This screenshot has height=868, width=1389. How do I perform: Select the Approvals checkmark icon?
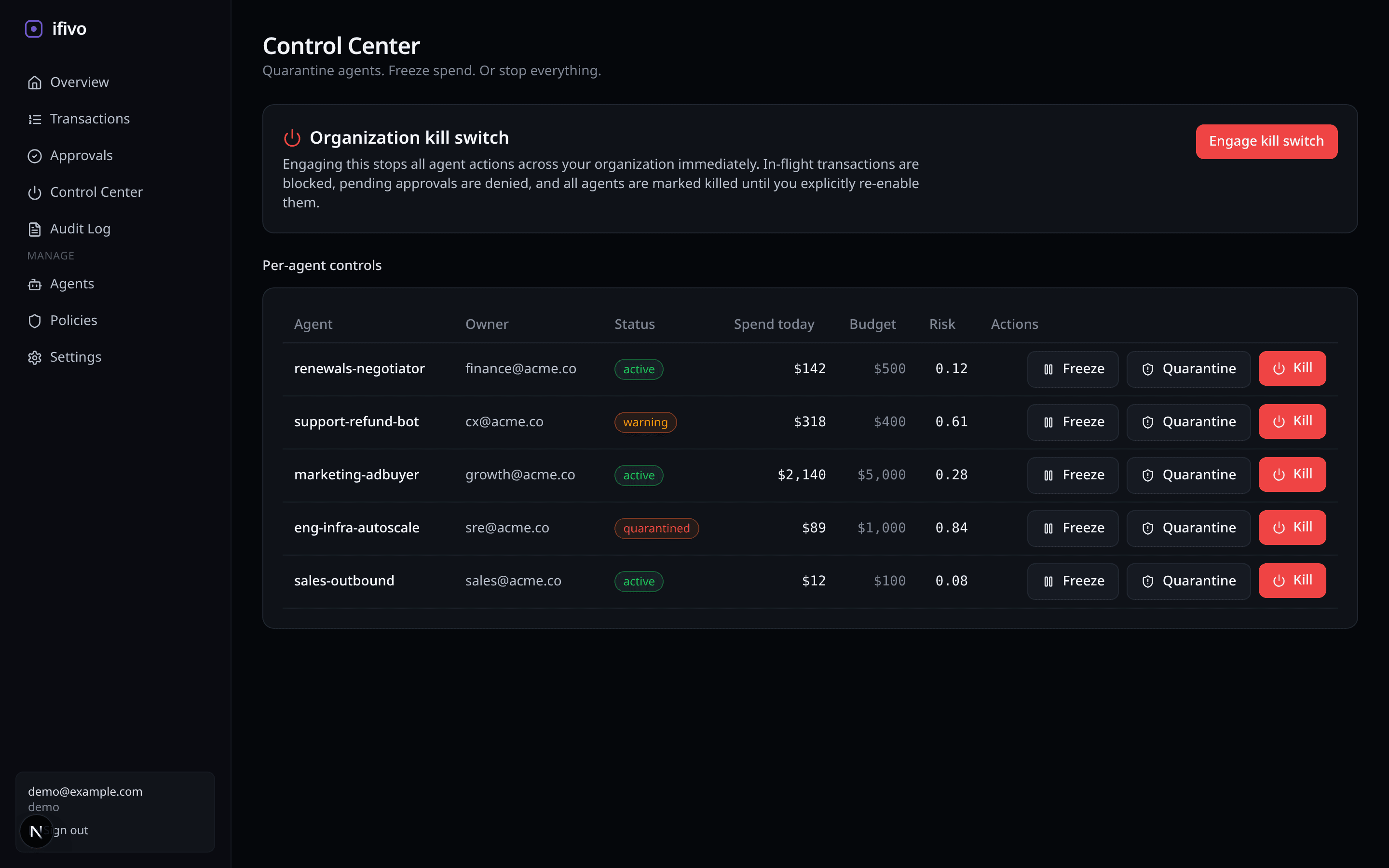click(35, 156)
